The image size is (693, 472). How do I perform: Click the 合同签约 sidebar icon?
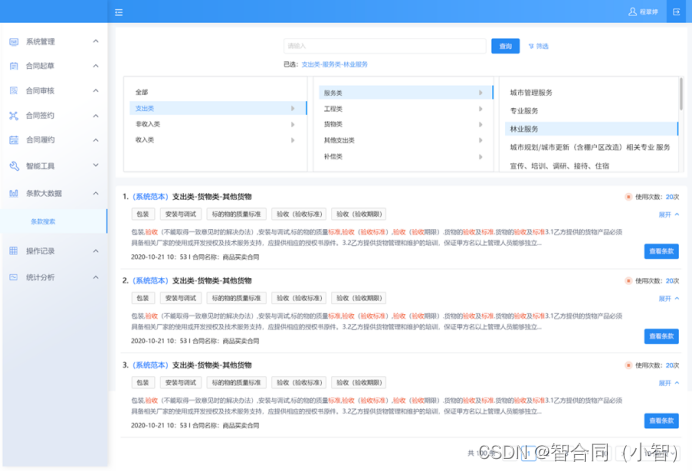14,116
